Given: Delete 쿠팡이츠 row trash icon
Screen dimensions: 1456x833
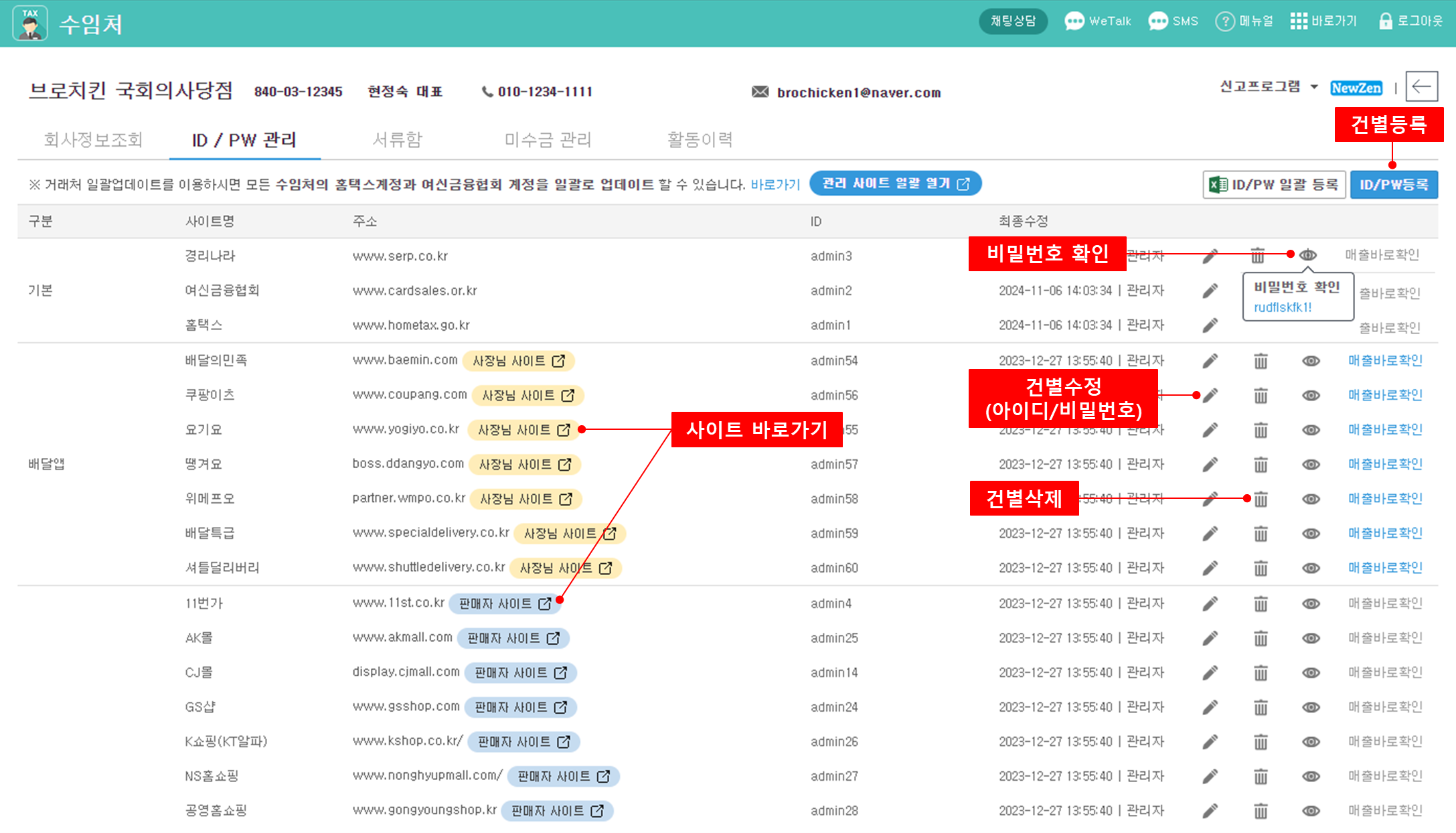Looking at the screenshot, I should 1261,396.
